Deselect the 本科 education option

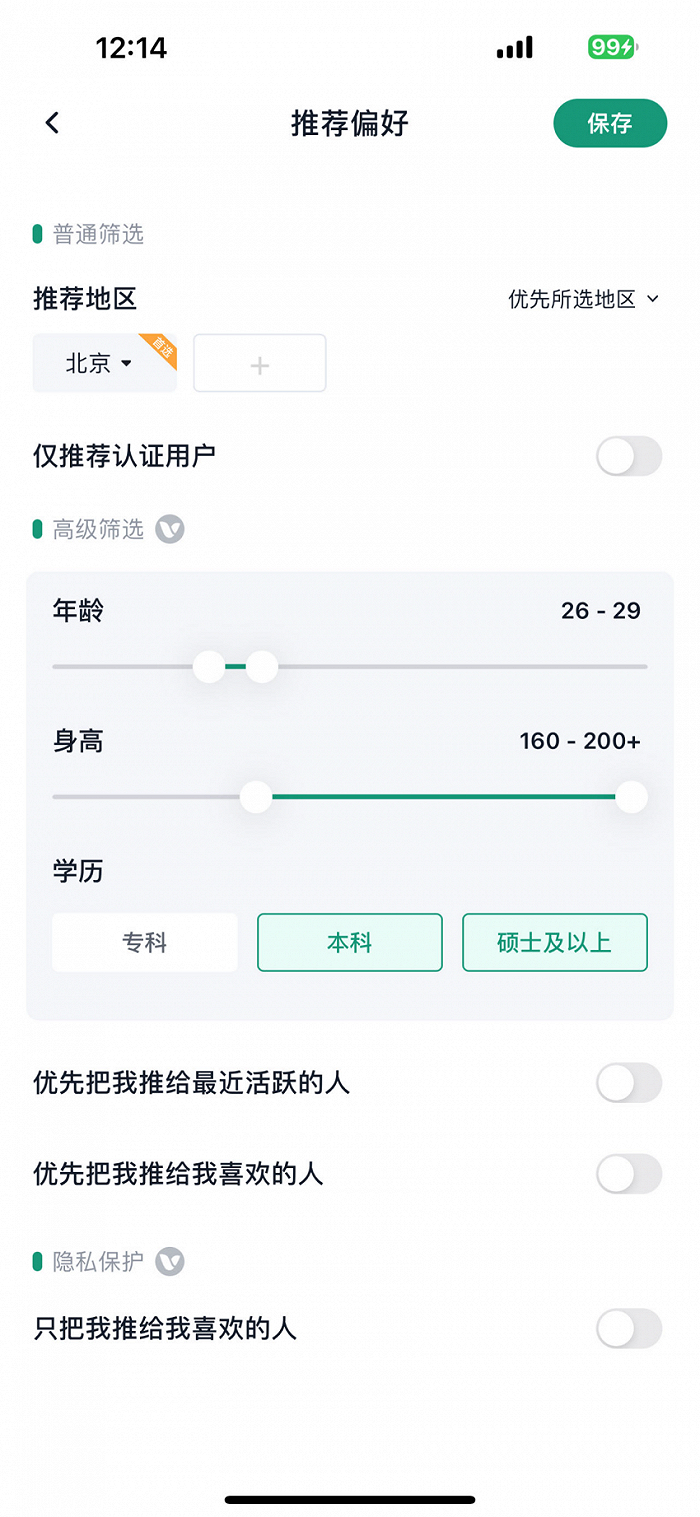tap(349, 942)
